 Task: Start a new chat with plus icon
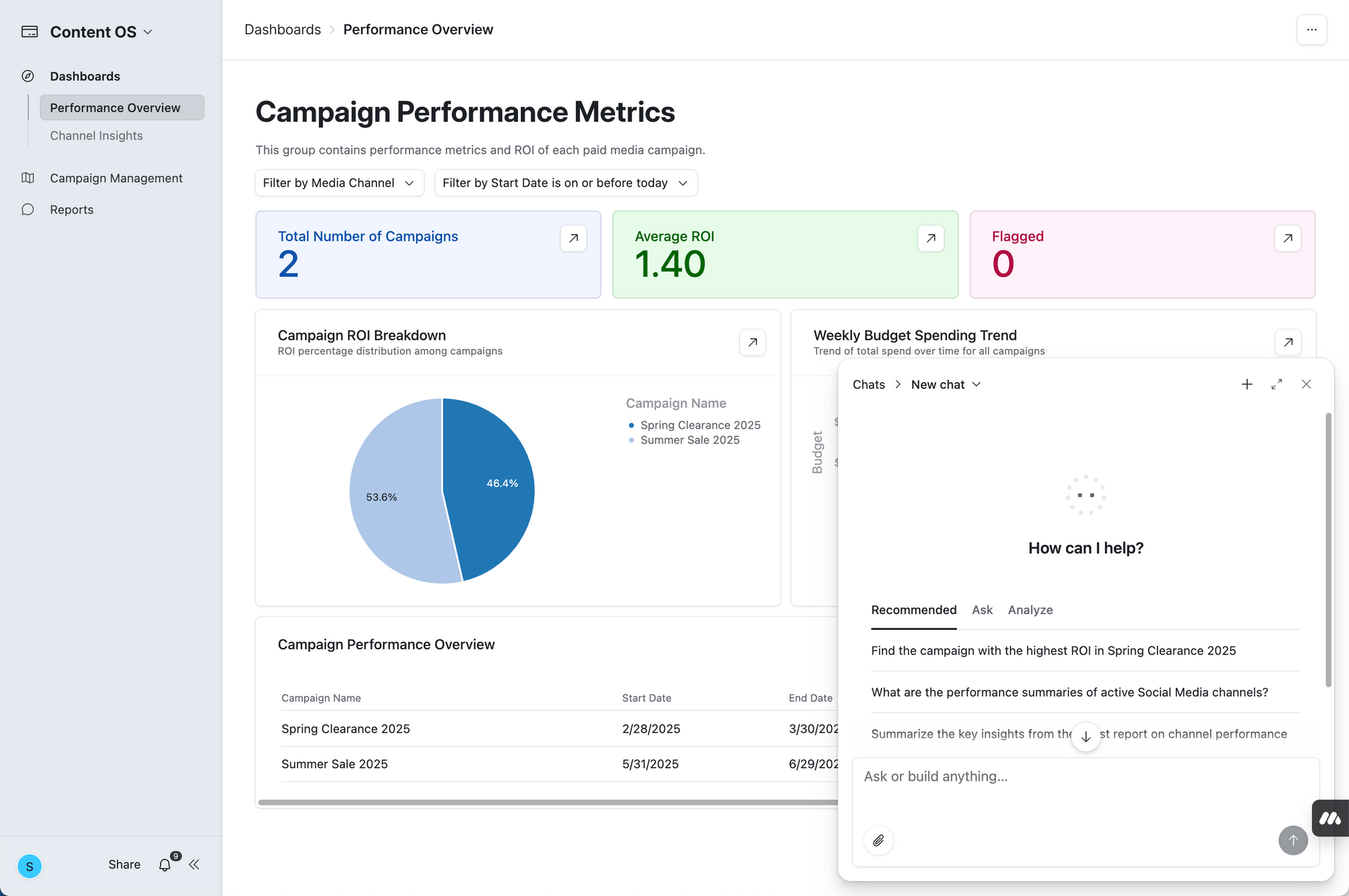point(1246,384)
